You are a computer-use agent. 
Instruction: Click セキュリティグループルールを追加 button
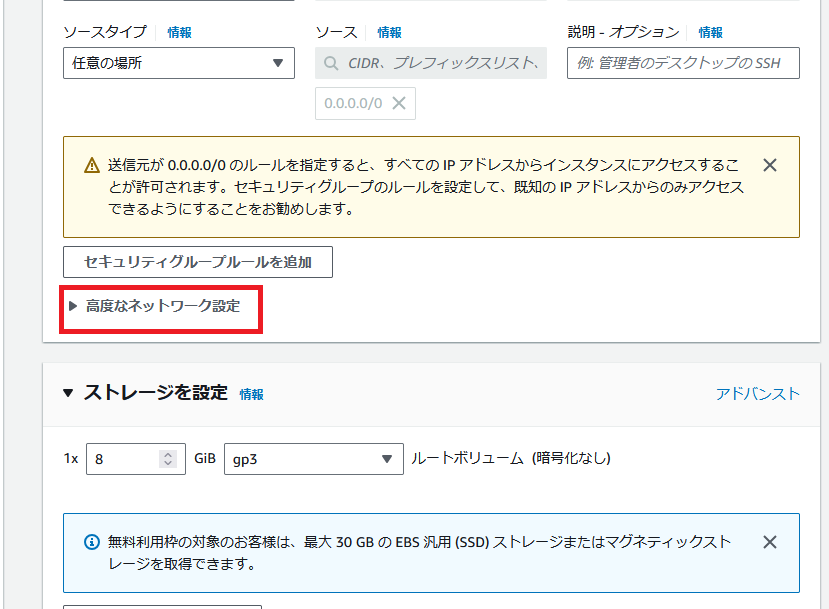[x=198, y=262]
